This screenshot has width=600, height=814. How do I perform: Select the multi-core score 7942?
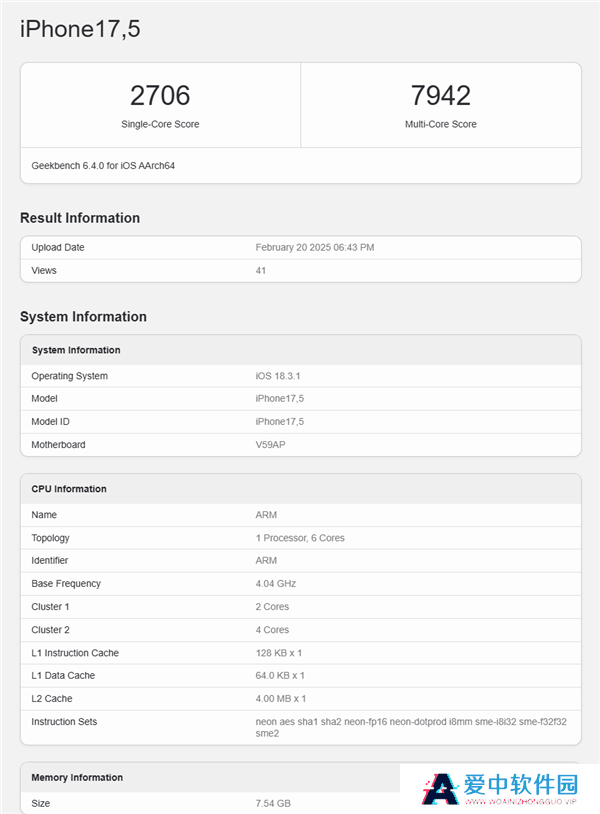coord(441,96)
